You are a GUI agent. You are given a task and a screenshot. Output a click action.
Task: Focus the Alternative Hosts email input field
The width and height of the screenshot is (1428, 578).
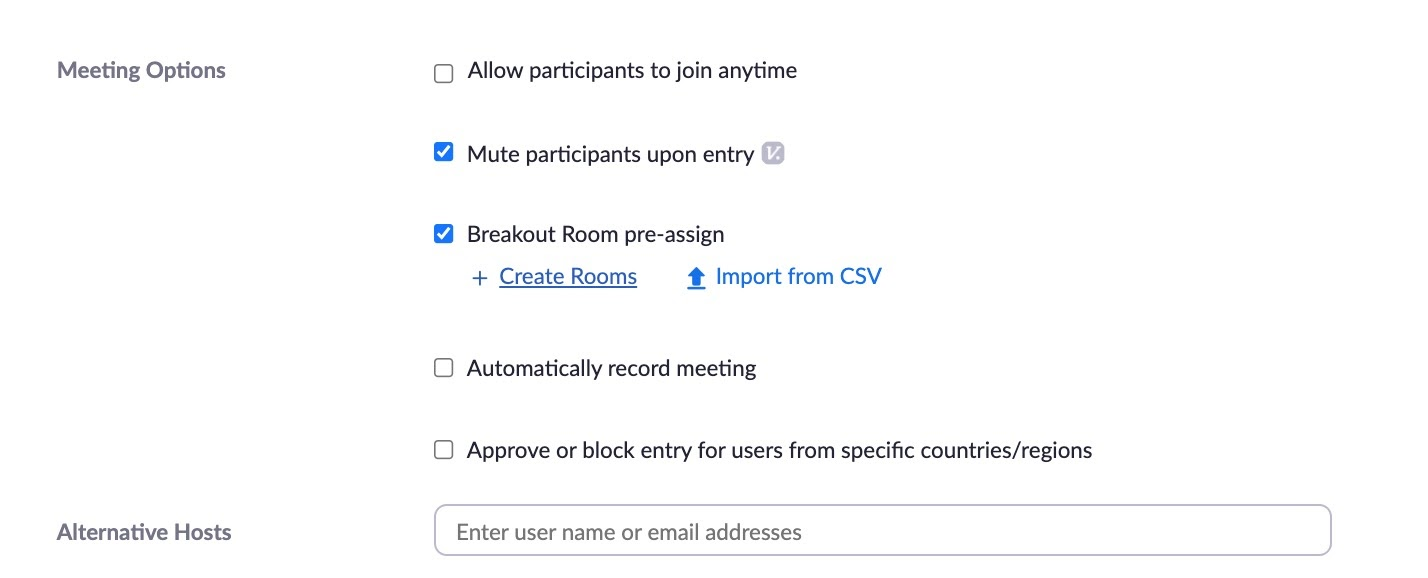coord(882,531)
